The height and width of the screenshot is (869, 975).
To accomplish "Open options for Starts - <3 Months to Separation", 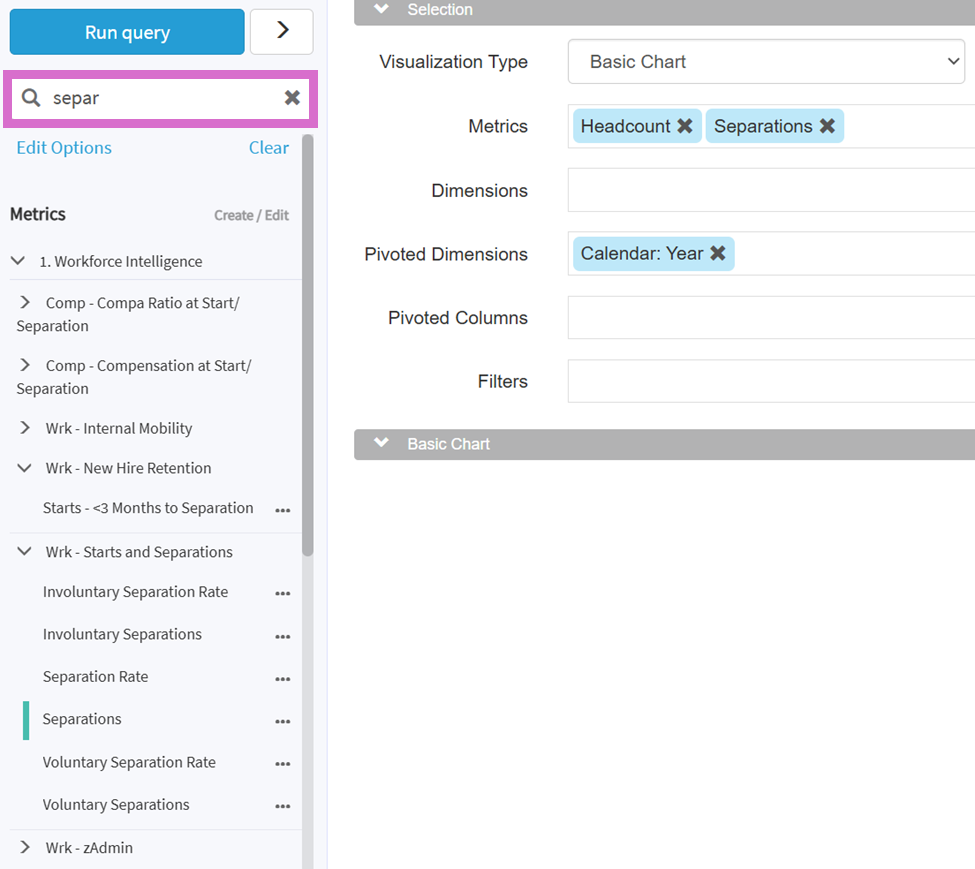I will tap(283, 510).
